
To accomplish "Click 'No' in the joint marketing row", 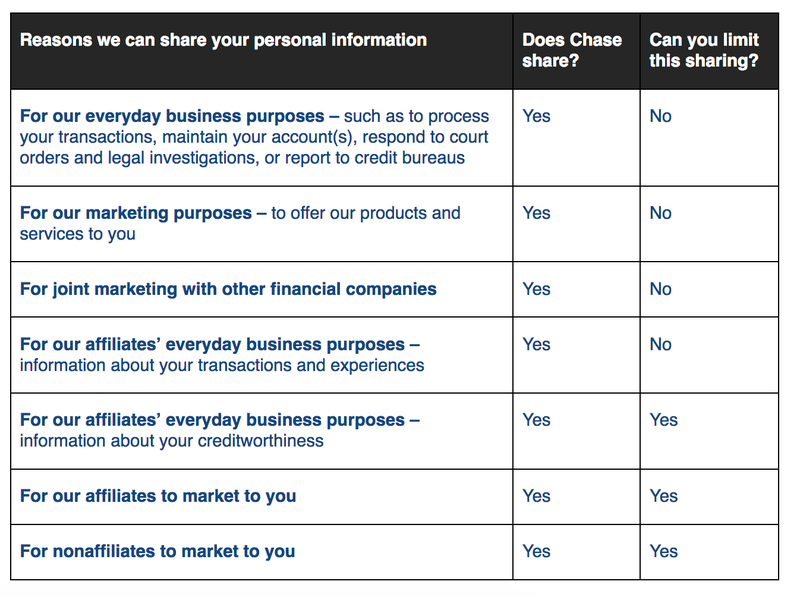I will [660, 289].
